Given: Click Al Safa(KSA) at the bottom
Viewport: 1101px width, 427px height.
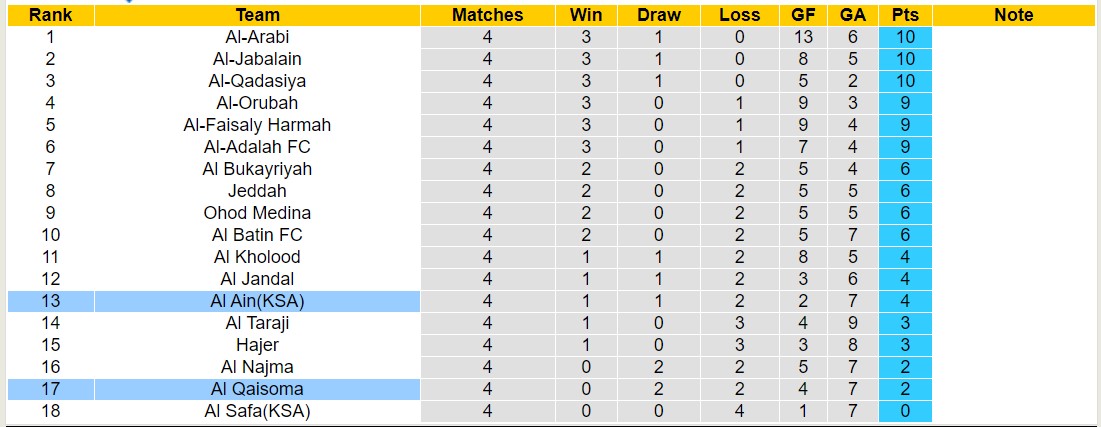Looking at the screenshot, I should (x=257, y=411).
